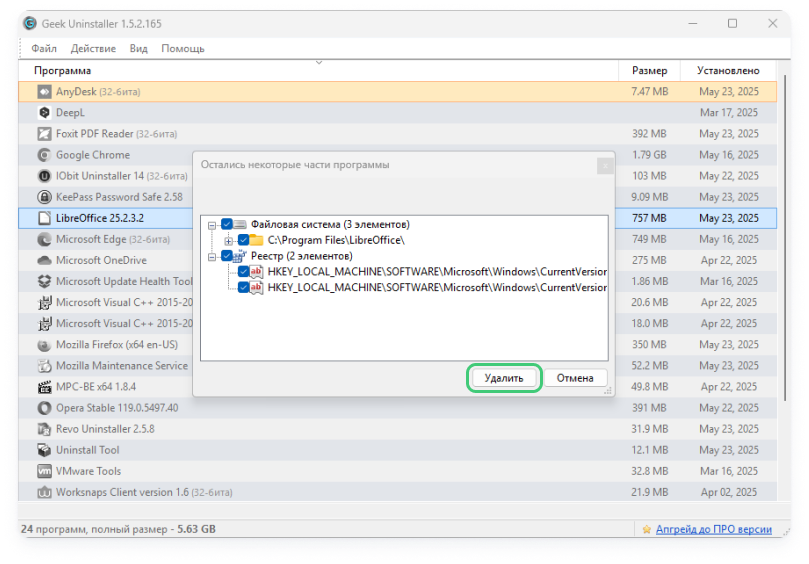This screenshot has width=809, height=564.
Task: Click the Microsoft OneDrive cloud icon
Action: pyautogui.click(x=44, y=260)
